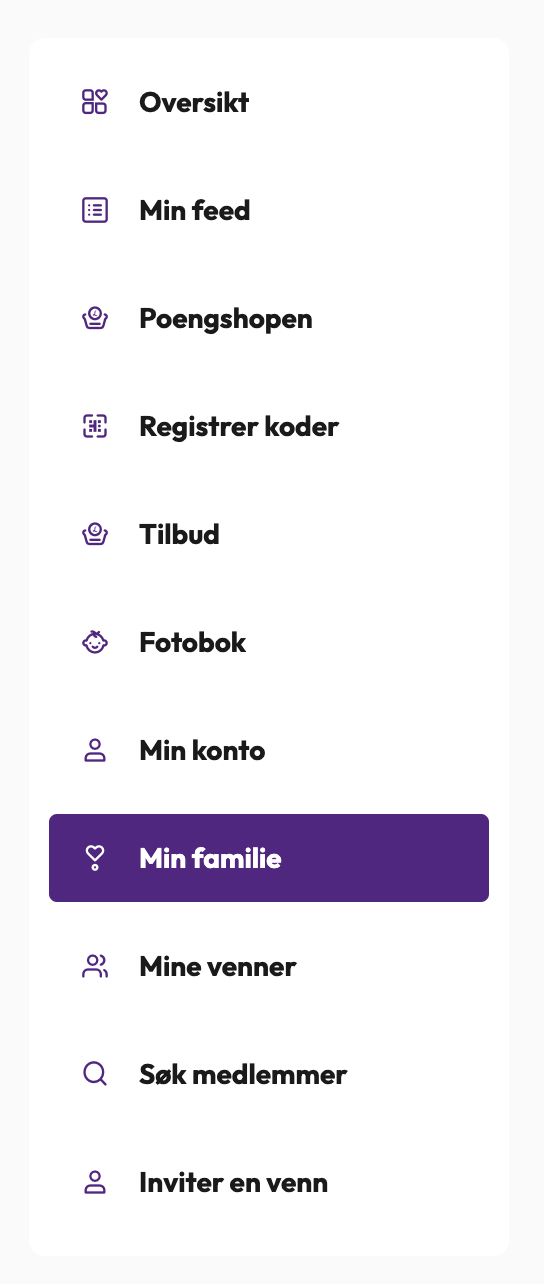Screen dimensions: 544x1284
Task: Click the Søk medlemmer magnifier icon
Action: click(x=94, y=1074)
